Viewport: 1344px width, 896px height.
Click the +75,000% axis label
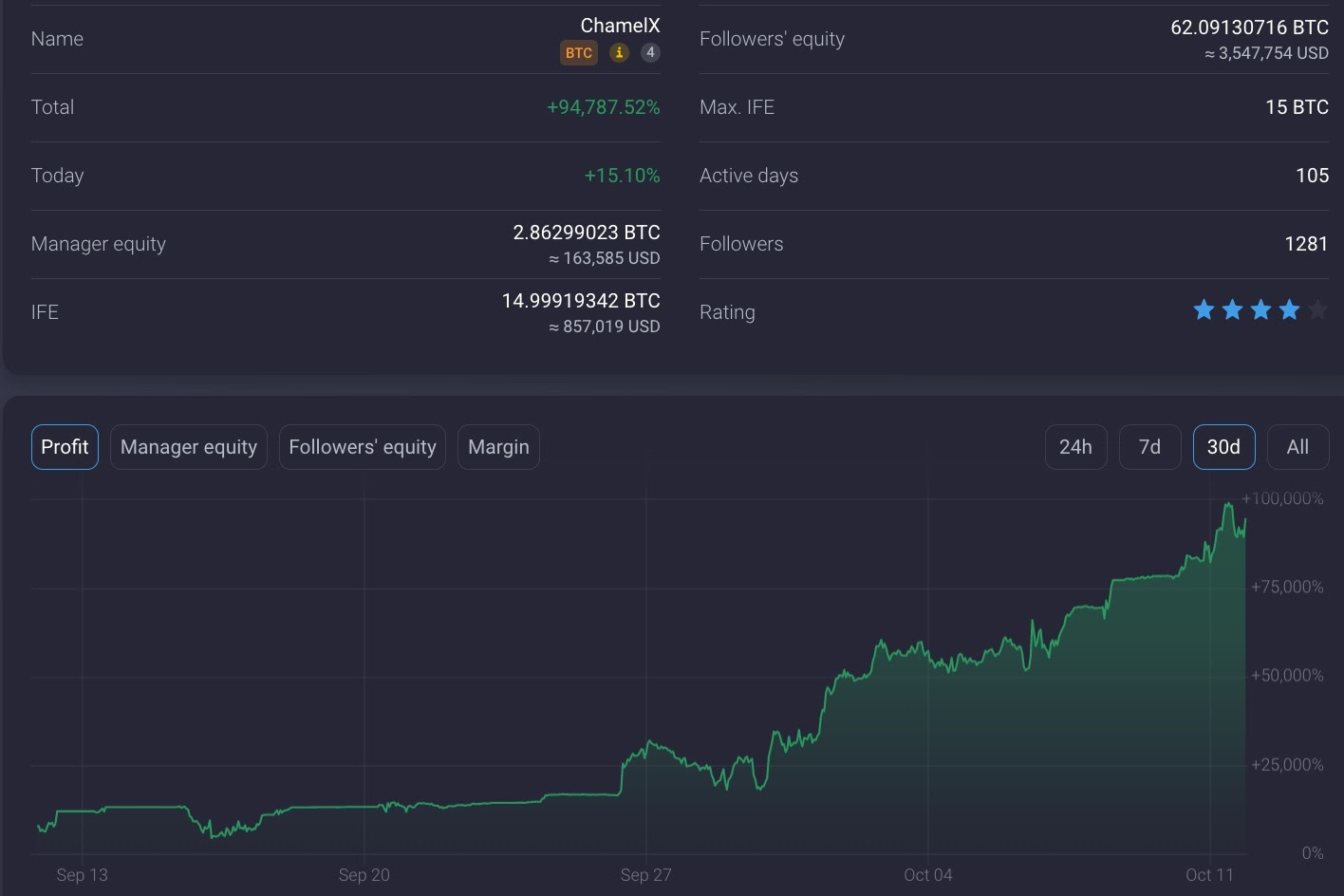pyautogui.click(x=1287, y=587)
